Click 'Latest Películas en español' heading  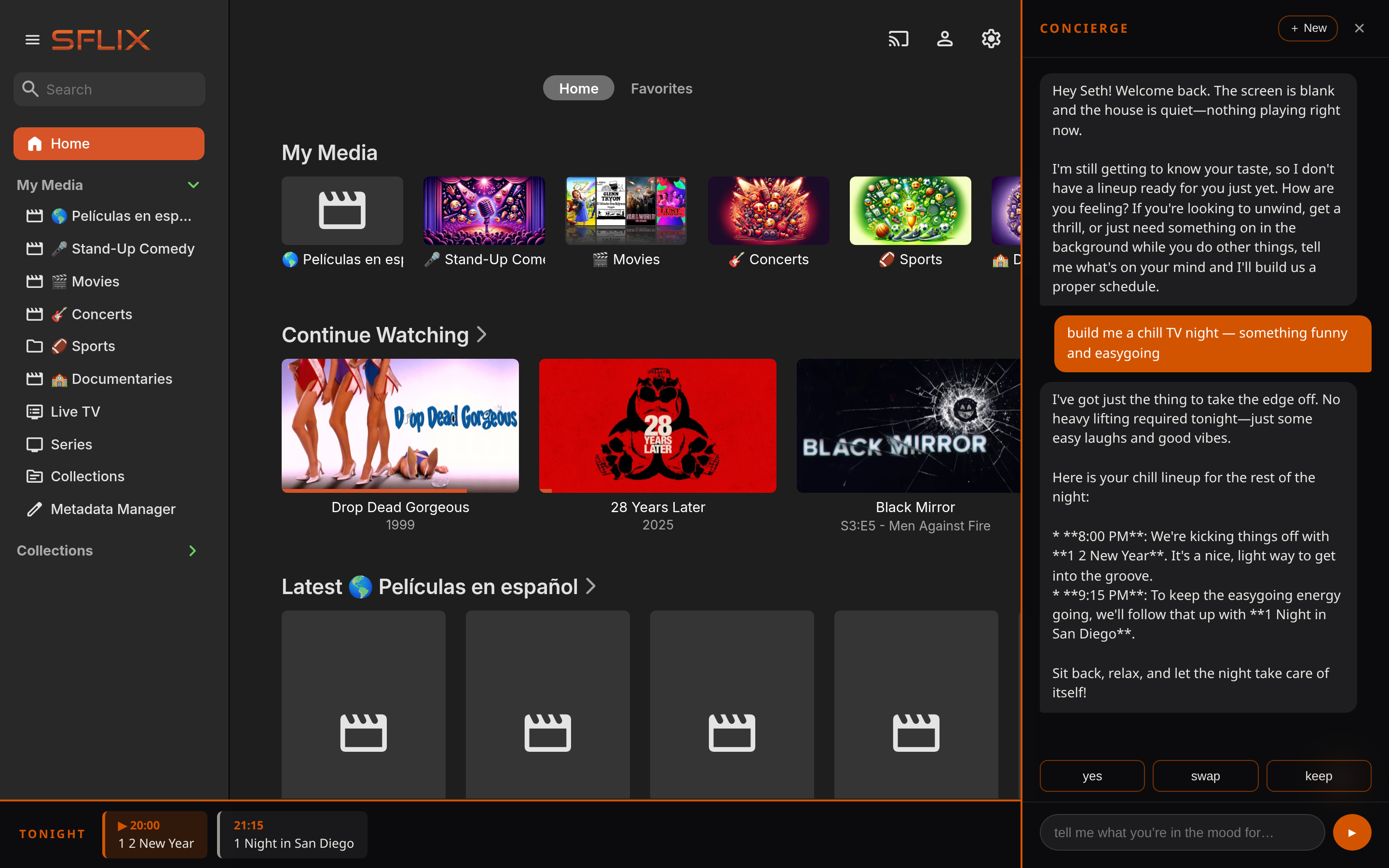point(429,586)
